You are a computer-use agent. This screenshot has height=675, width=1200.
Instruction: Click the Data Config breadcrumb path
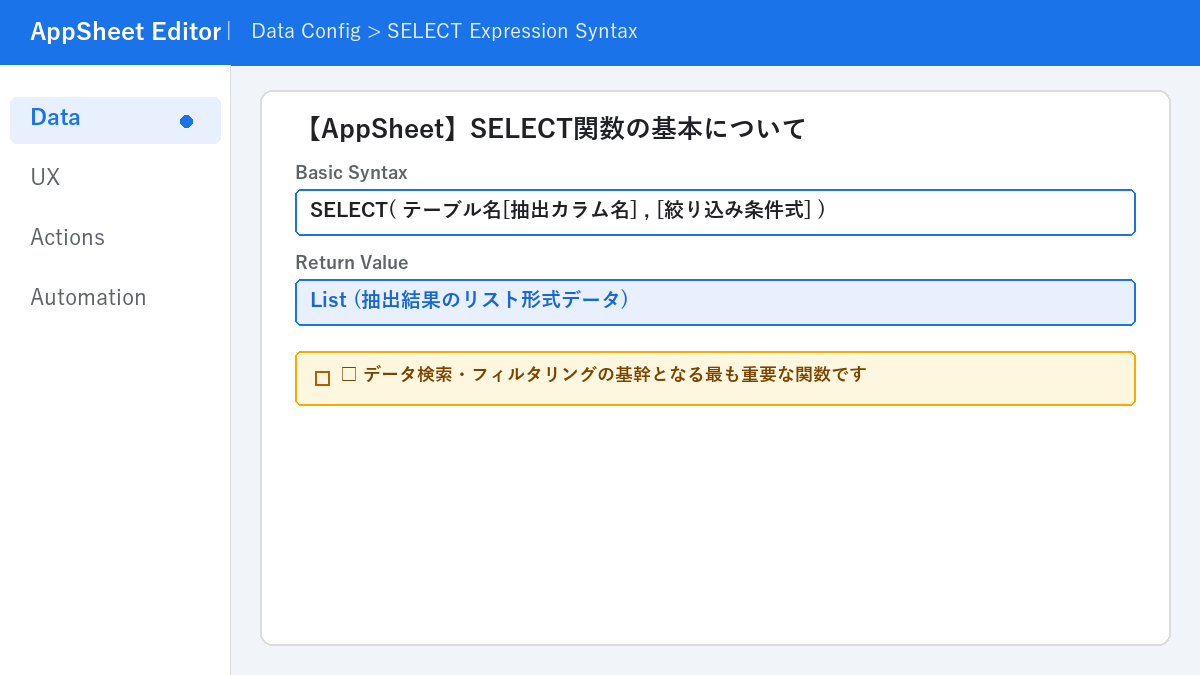(x=444, y=31)
